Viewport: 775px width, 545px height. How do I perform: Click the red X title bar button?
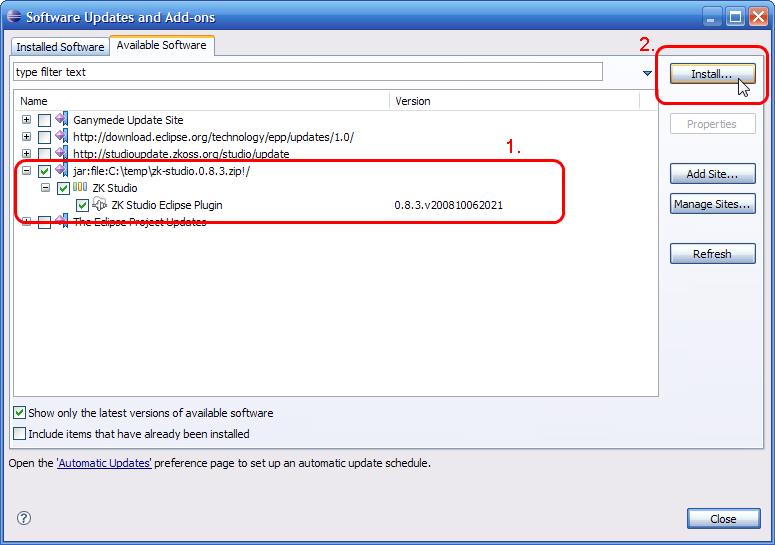point(758,17)
